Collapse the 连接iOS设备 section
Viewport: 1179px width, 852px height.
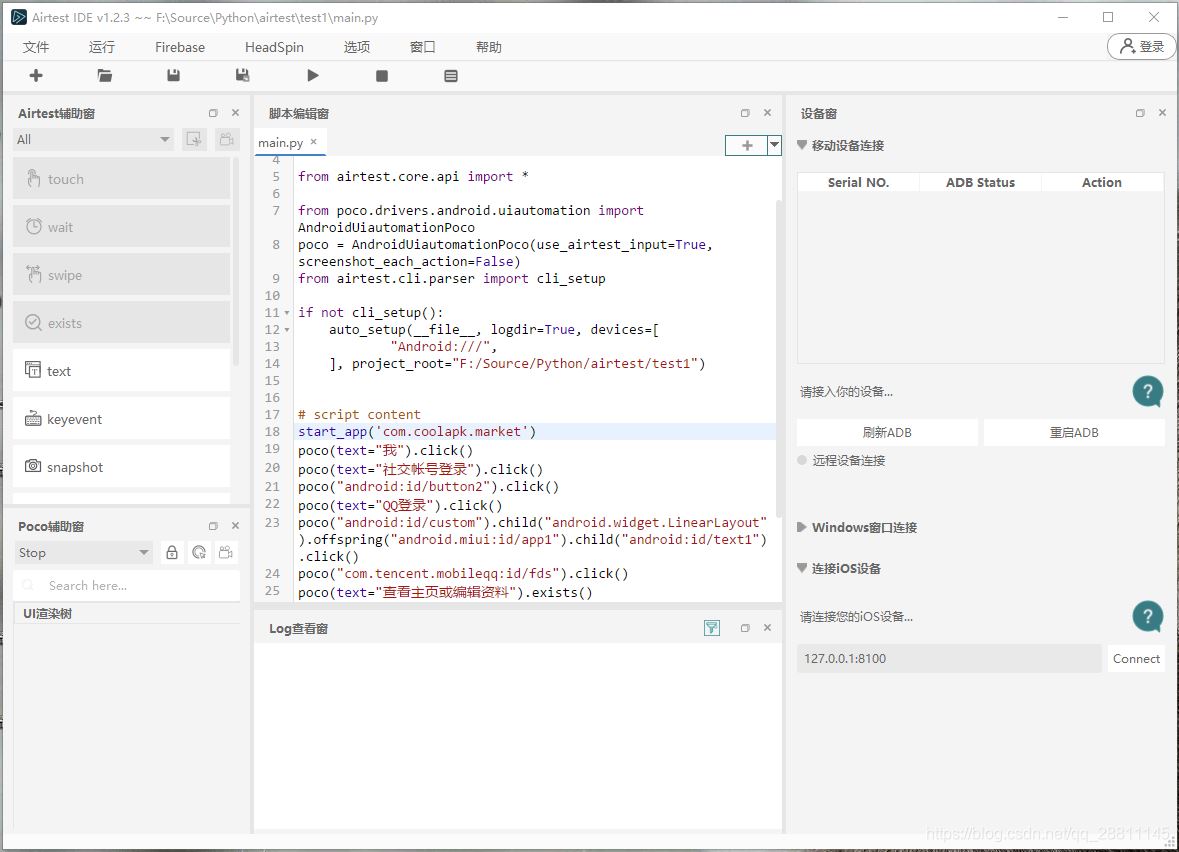[x=802, y=568]
